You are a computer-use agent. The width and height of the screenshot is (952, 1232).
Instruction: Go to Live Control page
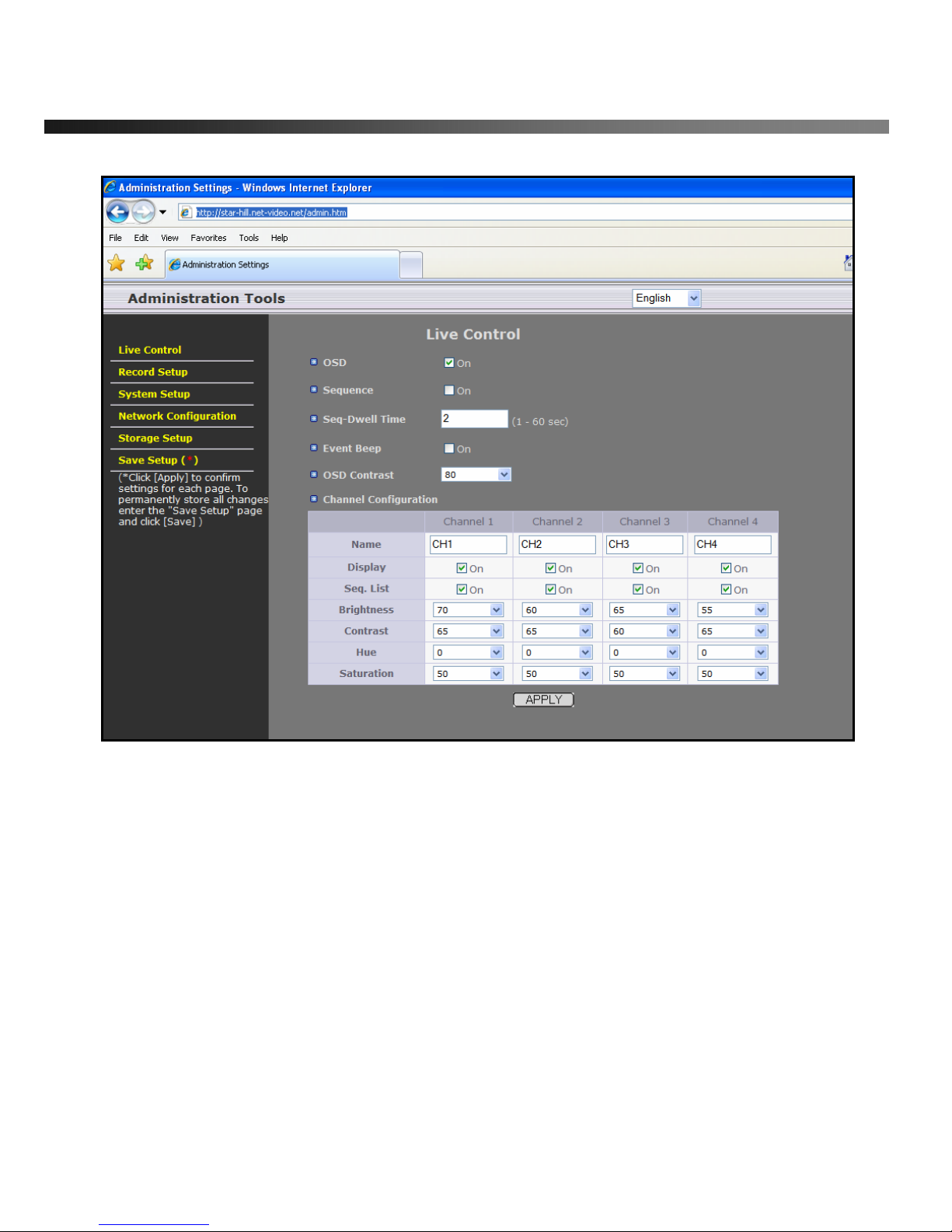point(149,350)
